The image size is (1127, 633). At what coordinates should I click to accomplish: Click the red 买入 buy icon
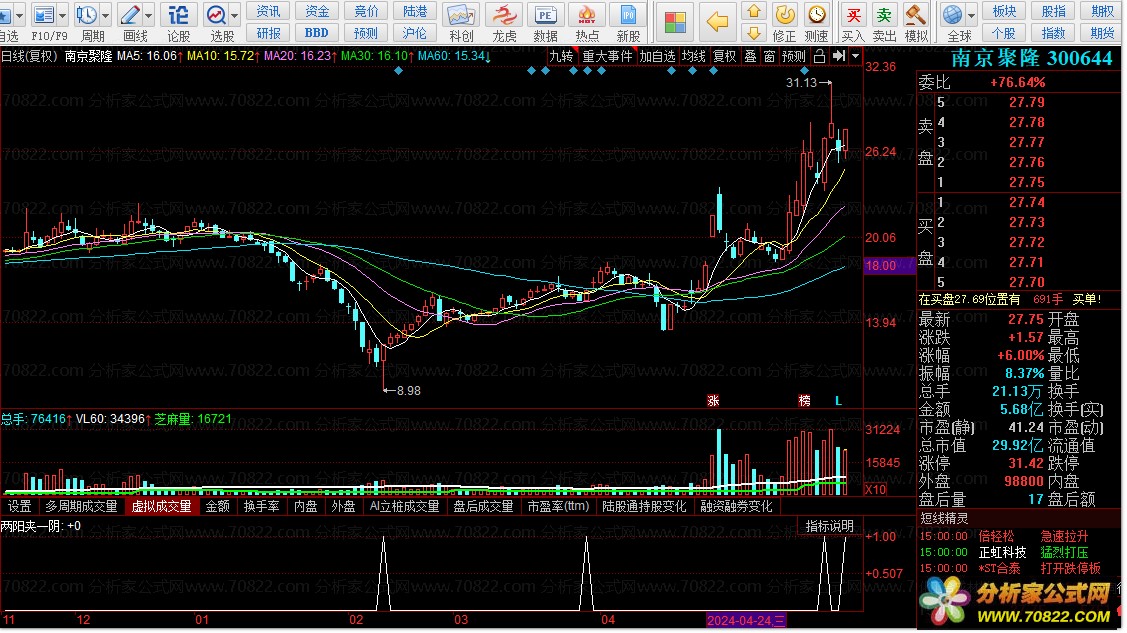point(853,14)
